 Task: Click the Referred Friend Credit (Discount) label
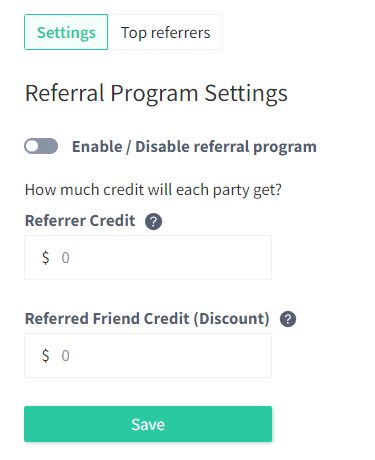click(x=147, y=319)
